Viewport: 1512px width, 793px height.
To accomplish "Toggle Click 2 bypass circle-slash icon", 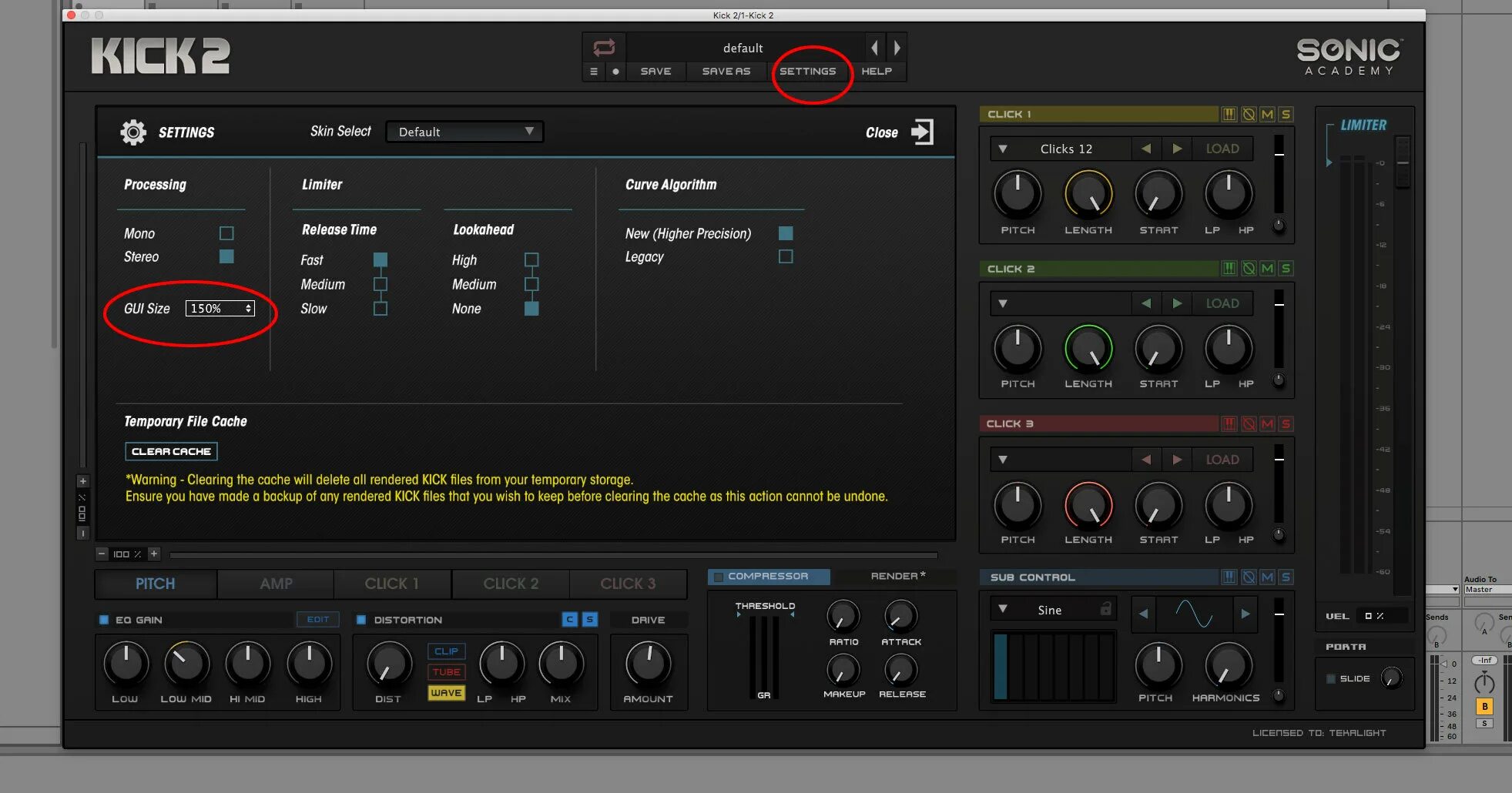I will click(1249, 269).
